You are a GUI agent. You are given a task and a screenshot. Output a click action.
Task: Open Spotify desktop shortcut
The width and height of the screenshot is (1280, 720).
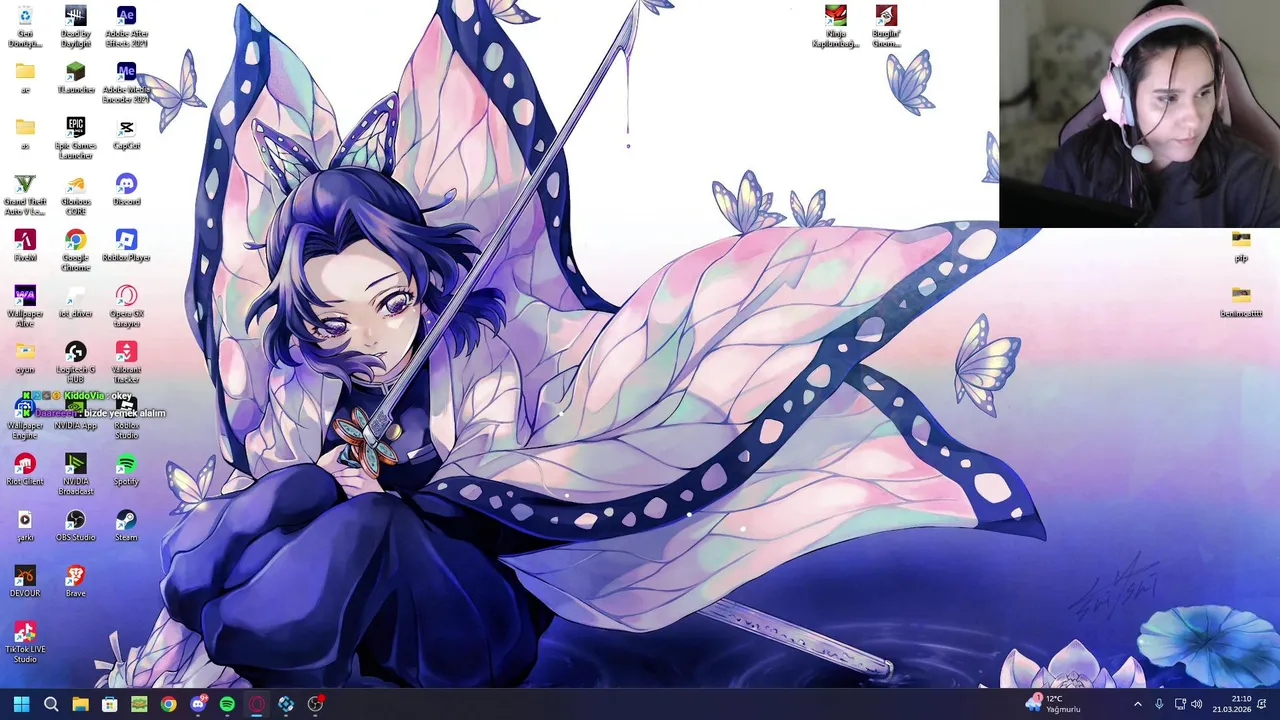point(126,470)
